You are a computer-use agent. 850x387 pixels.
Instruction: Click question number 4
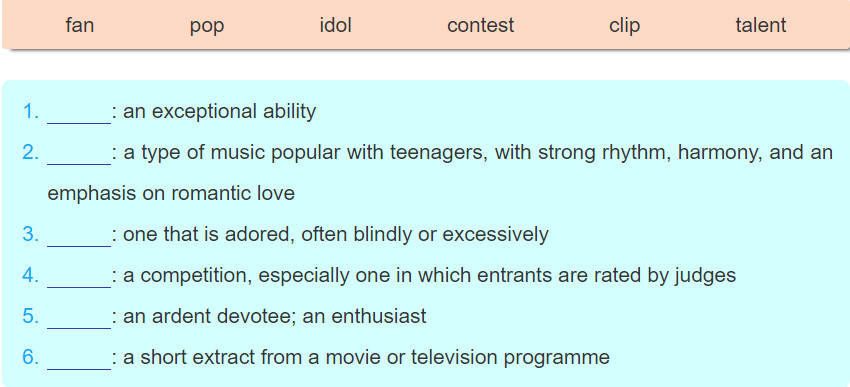31,276
